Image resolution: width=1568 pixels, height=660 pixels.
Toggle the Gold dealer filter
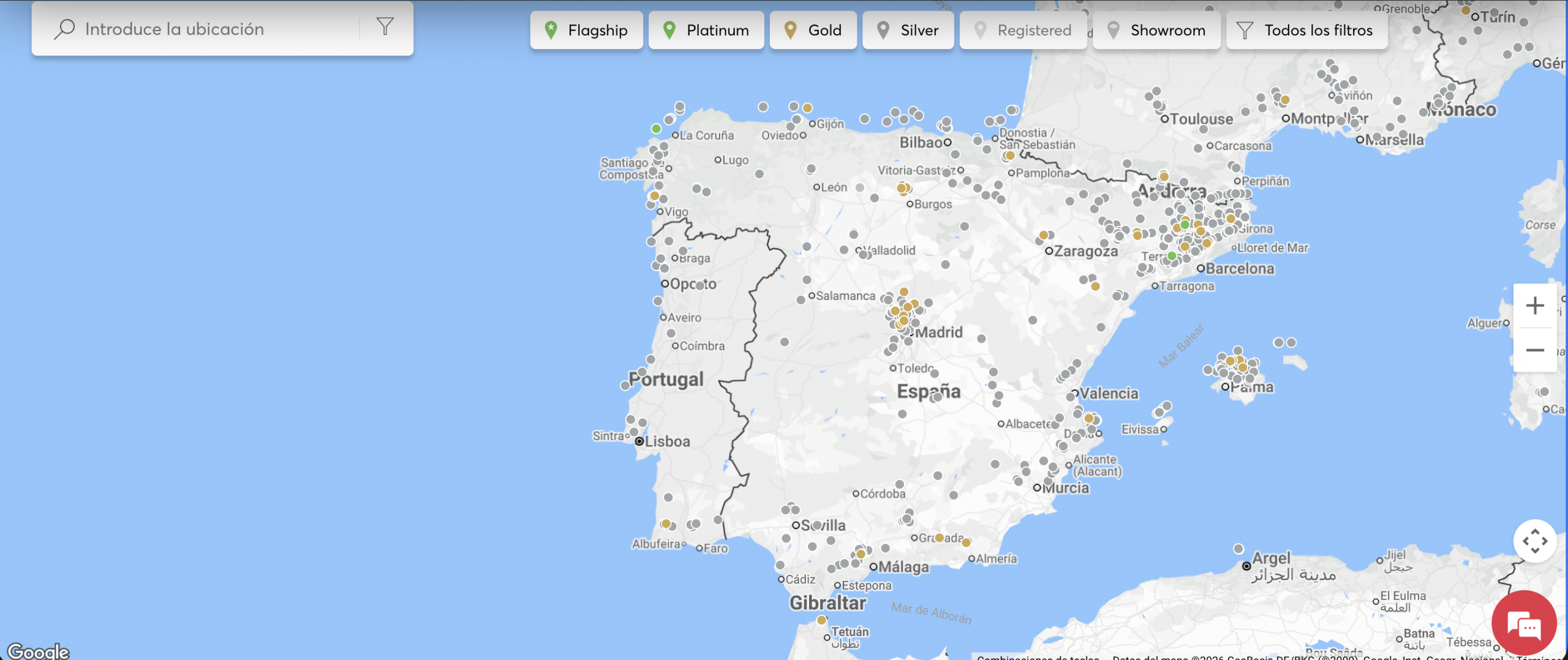813,30
